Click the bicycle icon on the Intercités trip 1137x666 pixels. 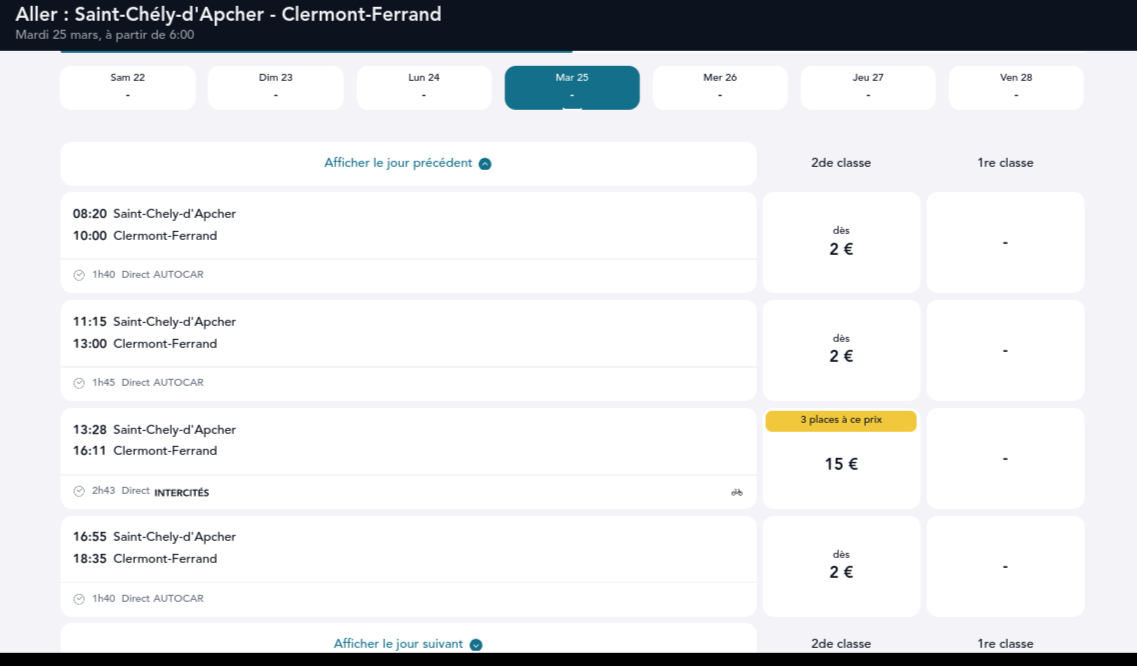coord(737,492)
